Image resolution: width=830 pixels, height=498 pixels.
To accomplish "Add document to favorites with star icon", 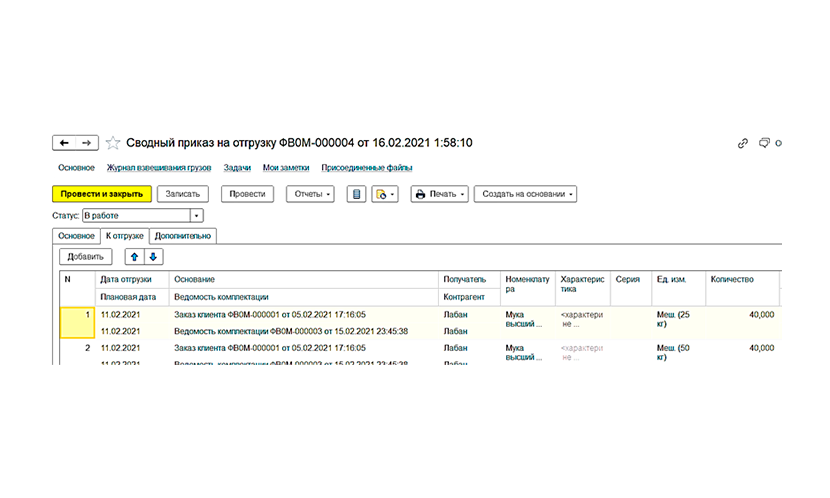I will (x=112, y=143).
